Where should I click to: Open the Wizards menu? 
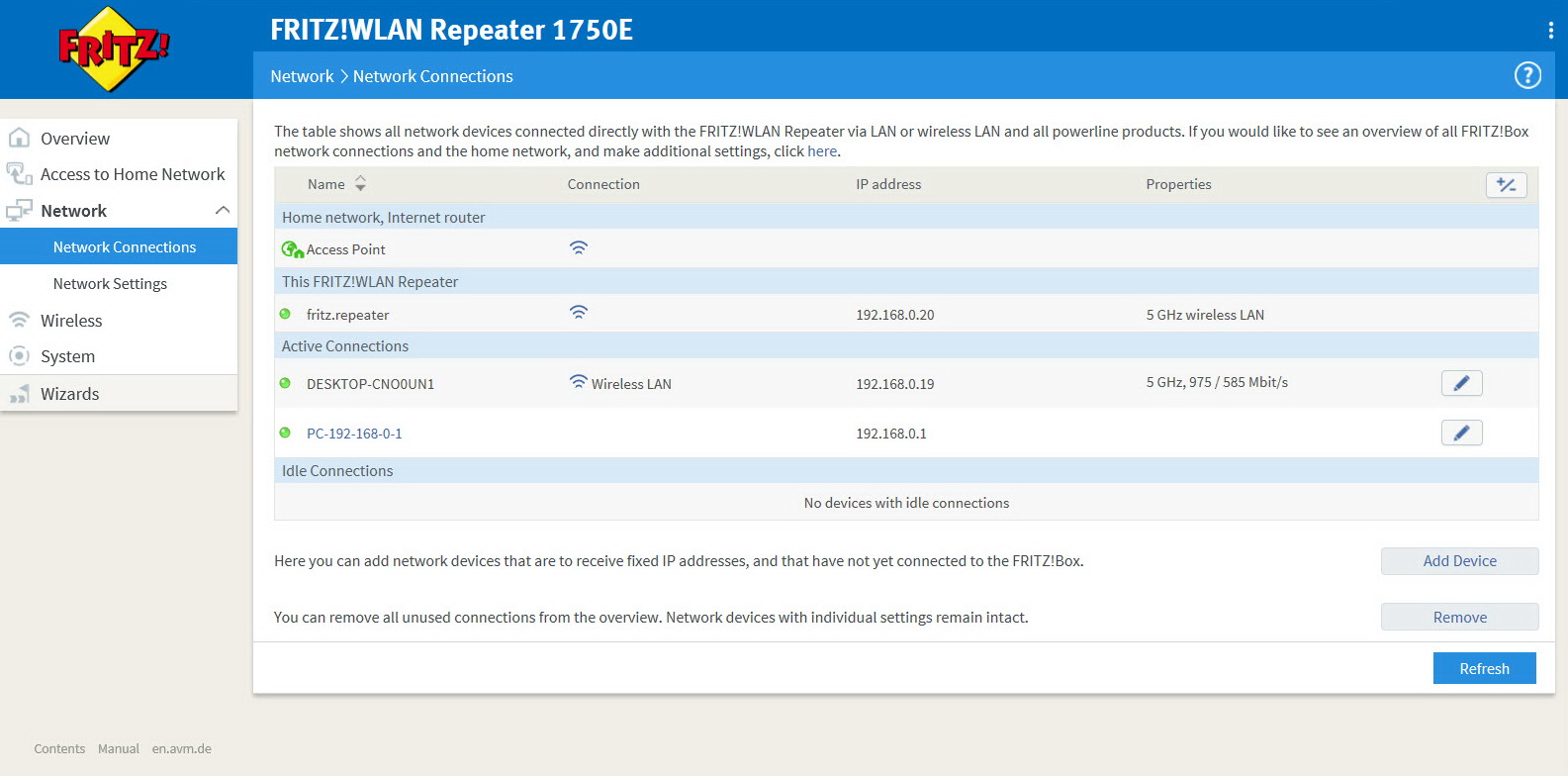click(69, 394)
